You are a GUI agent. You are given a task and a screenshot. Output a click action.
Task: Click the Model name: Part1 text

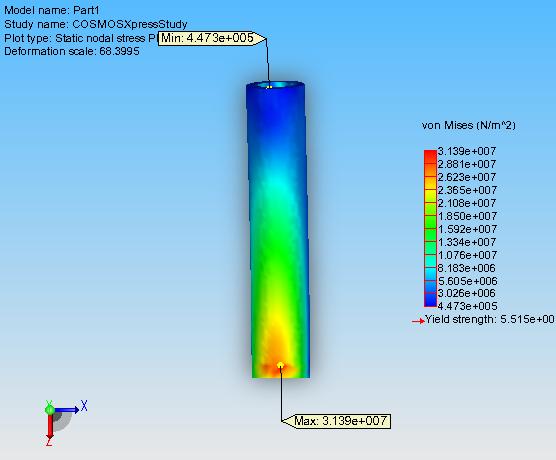click(x=52, y=10)
